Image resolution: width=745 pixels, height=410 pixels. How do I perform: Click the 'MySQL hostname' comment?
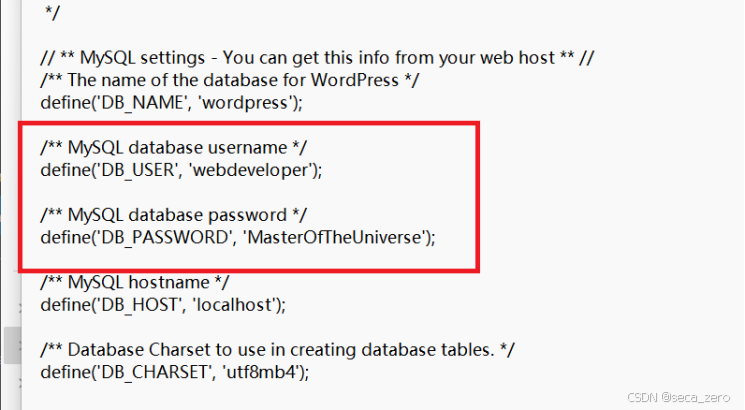click(134, 283)
